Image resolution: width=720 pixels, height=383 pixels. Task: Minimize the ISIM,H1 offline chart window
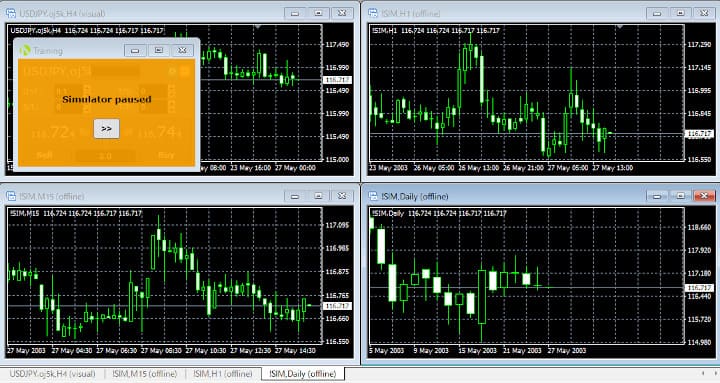pos(657,13)
